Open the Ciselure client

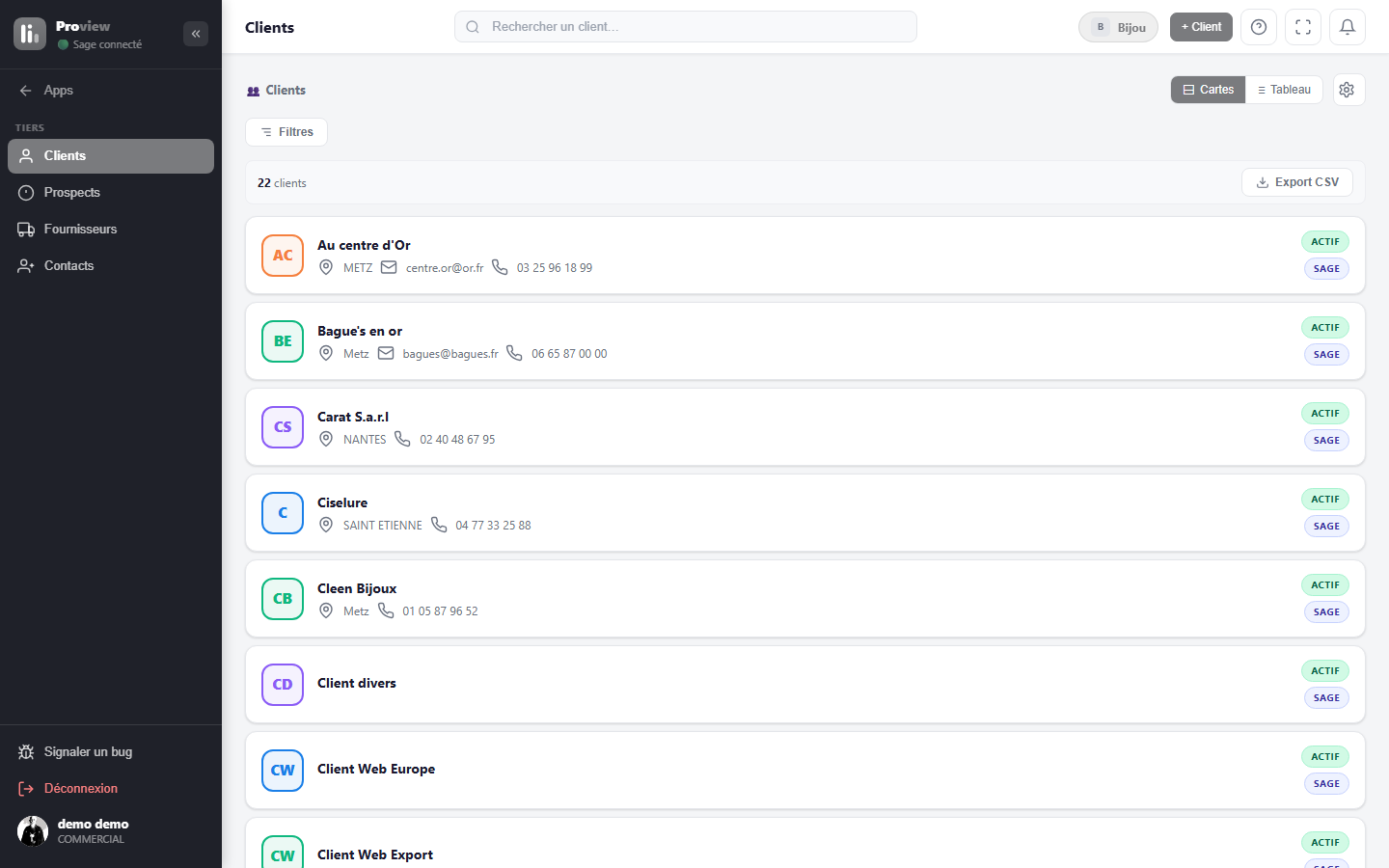point(805,513)
